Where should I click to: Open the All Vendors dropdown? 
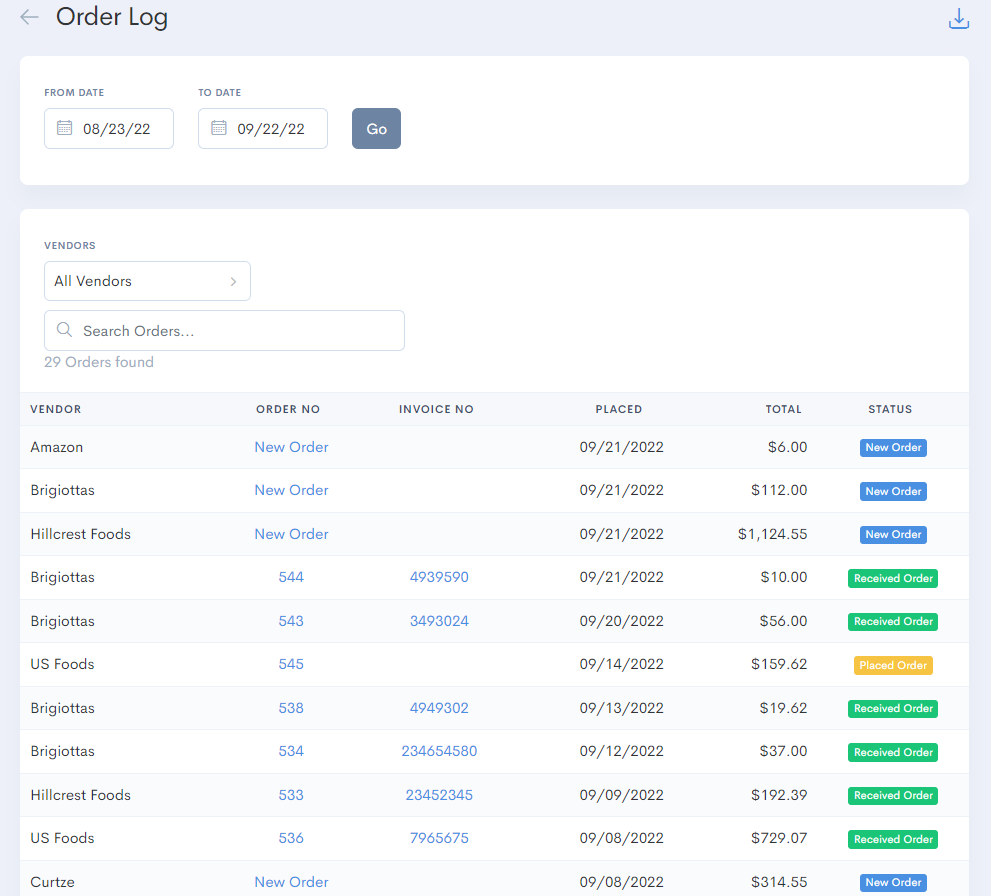(x=147, y=281)
